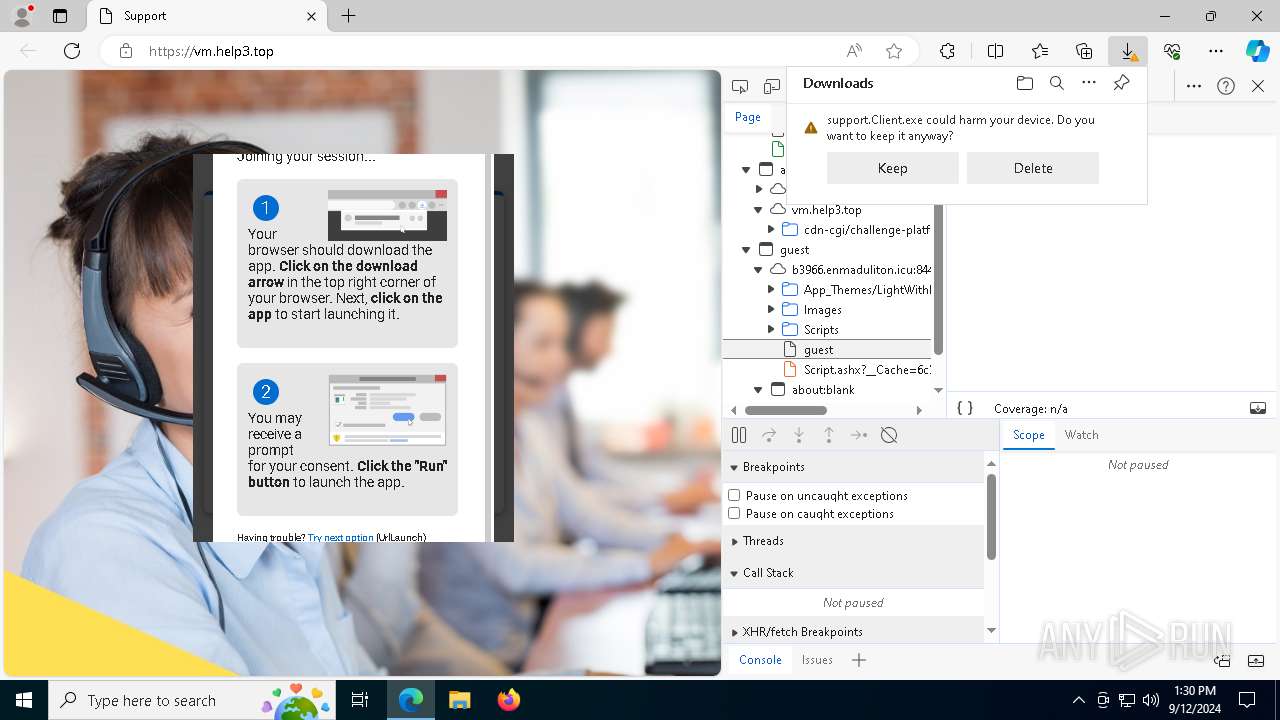
Task: Click the file tree horizontal scrollbar
Action: tap(785, 410)
